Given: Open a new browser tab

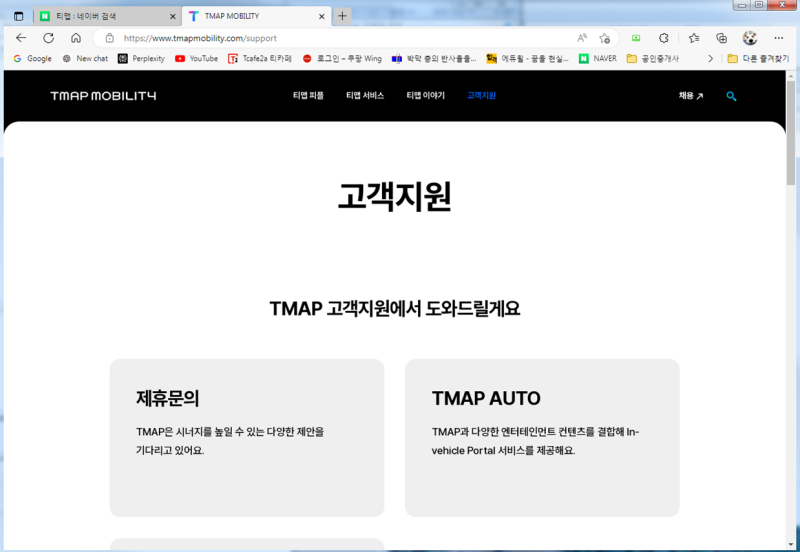Looking at the screenshot, I should pos(342,16).
